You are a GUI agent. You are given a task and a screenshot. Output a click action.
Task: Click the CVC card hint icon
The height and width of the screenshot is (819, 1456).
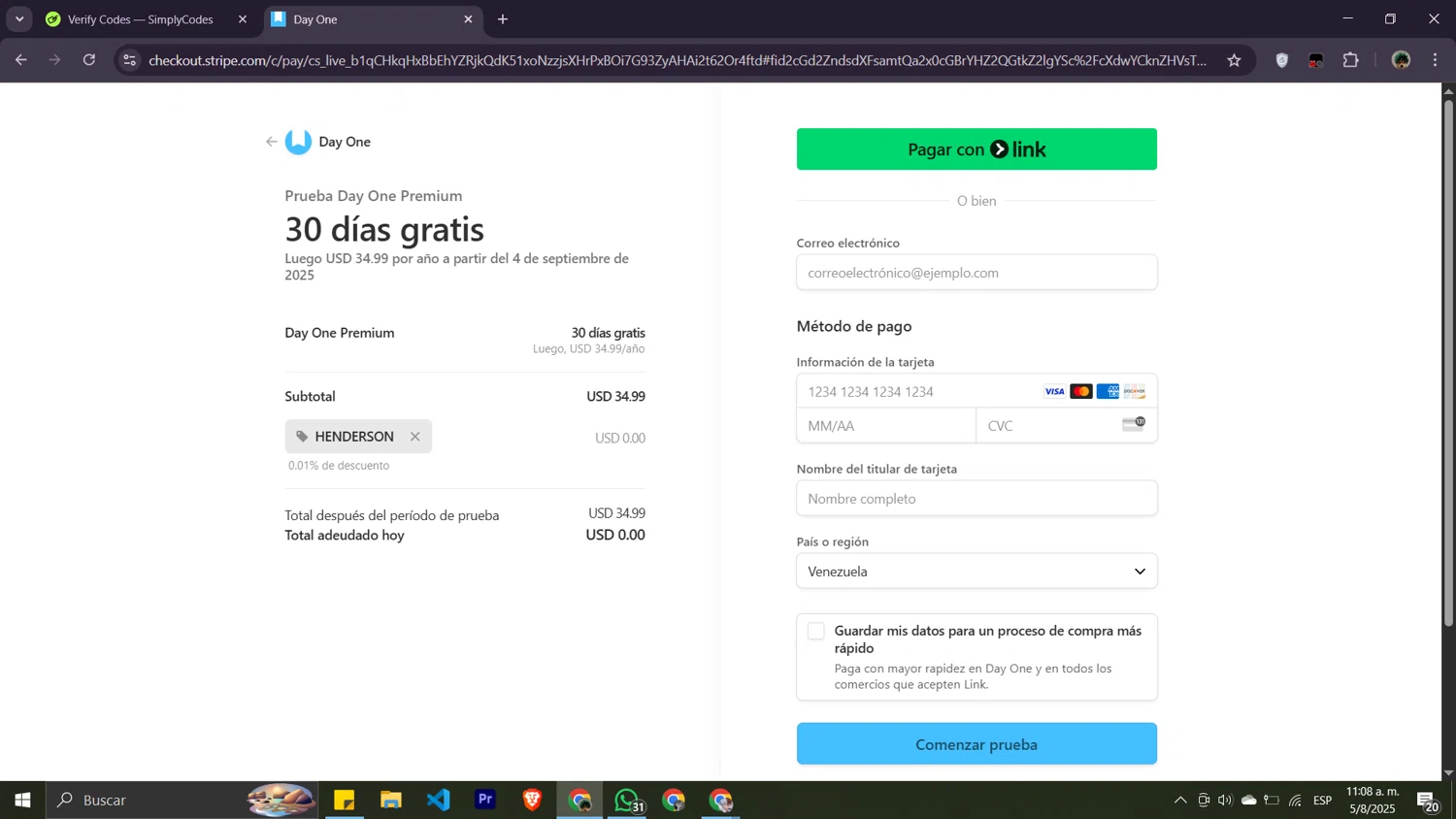1134,423
